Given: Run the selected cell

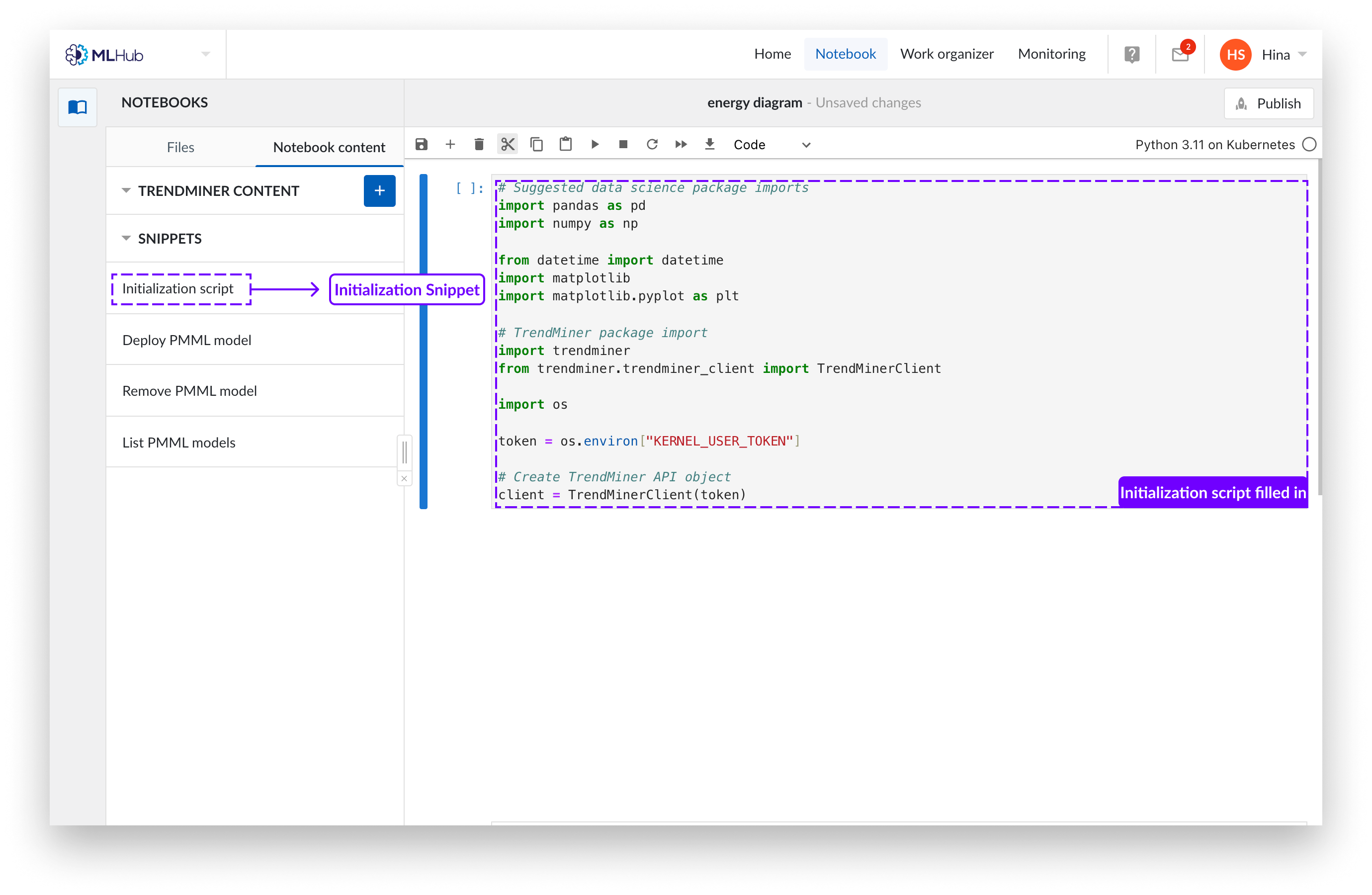Looking at the screenshot, I should pos(595,144).
